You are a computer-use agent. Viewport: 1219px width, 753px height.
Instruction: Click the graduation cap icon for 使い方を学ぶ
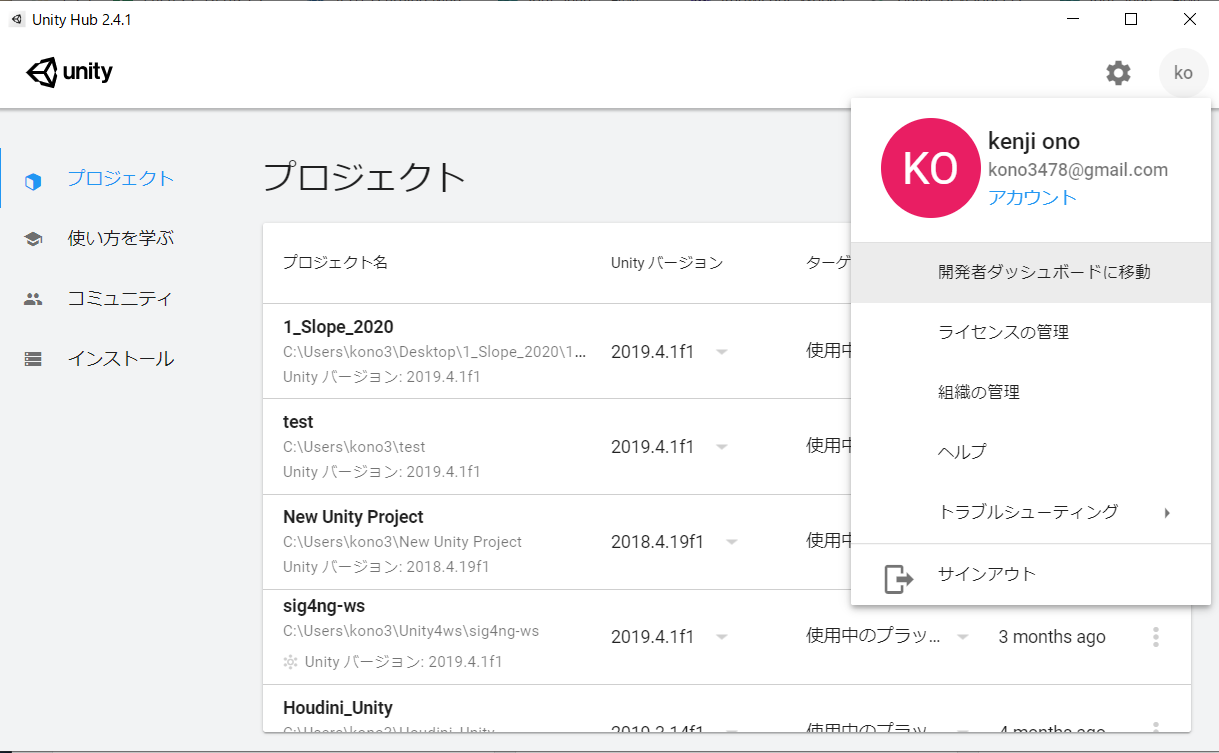point(33,239)
